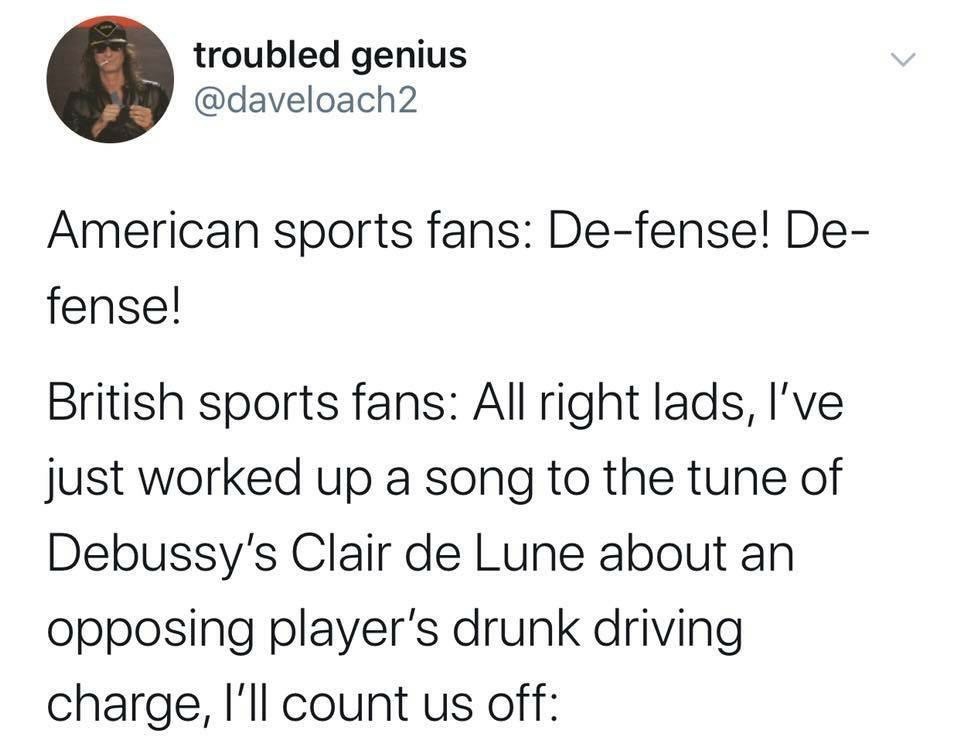Click the cap in the avatar photo
960x753 pixels.
[x=106, y=34]
